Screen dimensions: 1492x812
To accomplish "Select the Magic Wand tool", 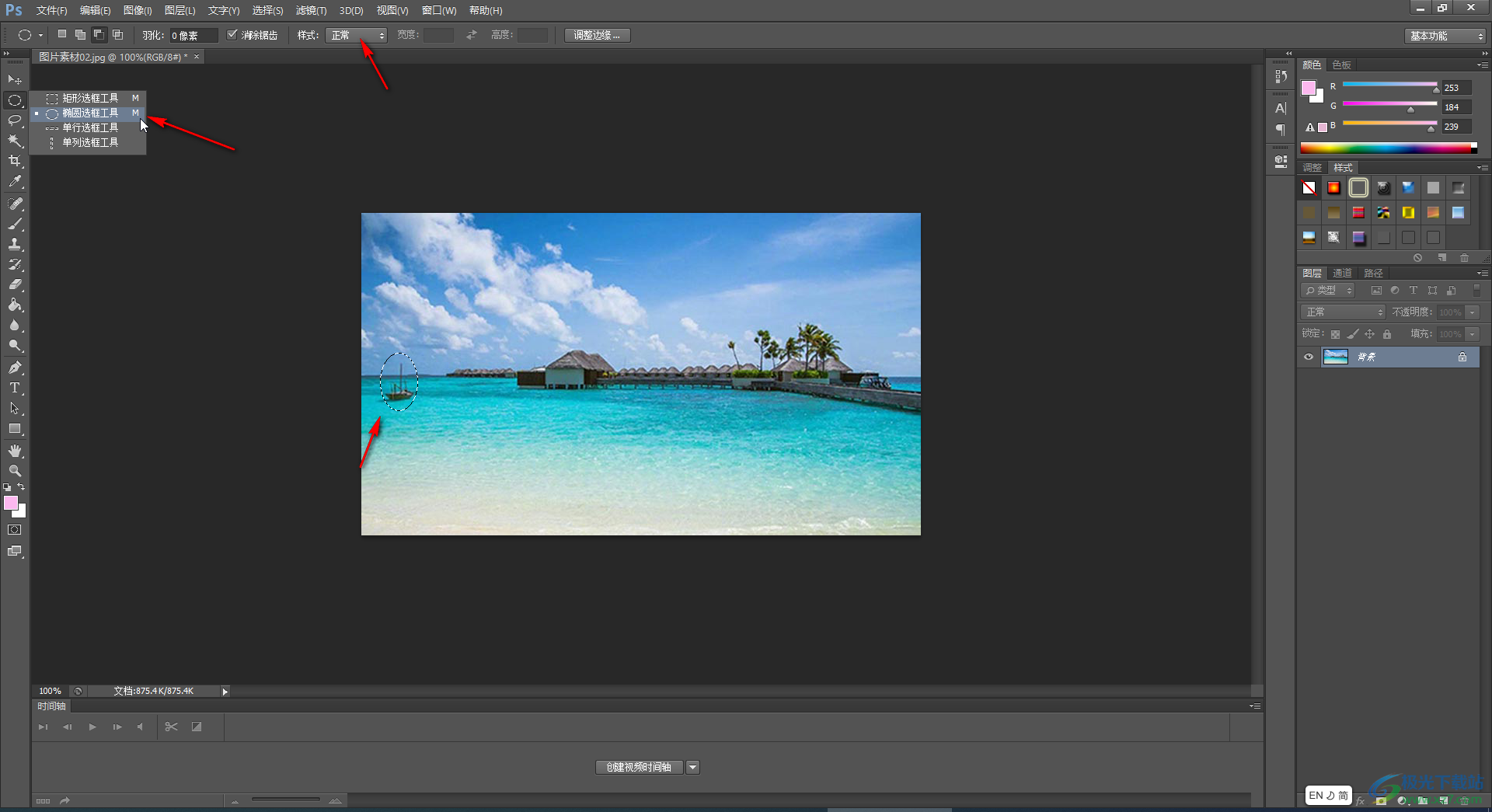I will [x=15, y=141].
